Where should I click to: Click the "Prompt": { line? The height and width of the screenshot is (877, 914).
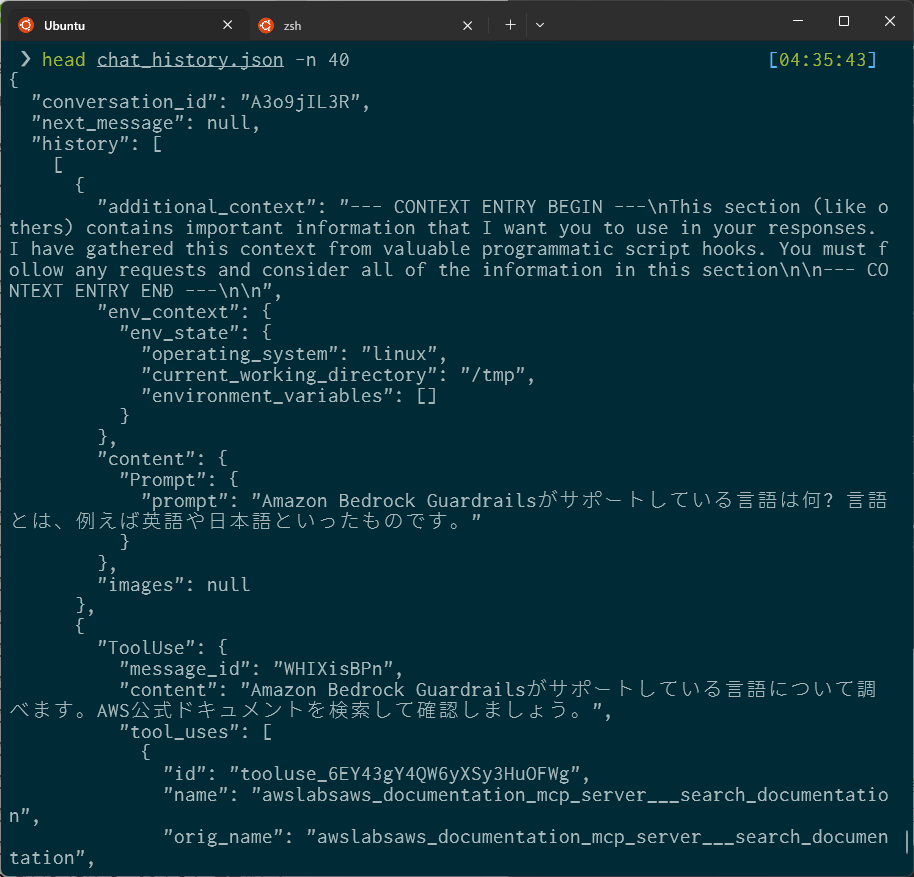179,480
